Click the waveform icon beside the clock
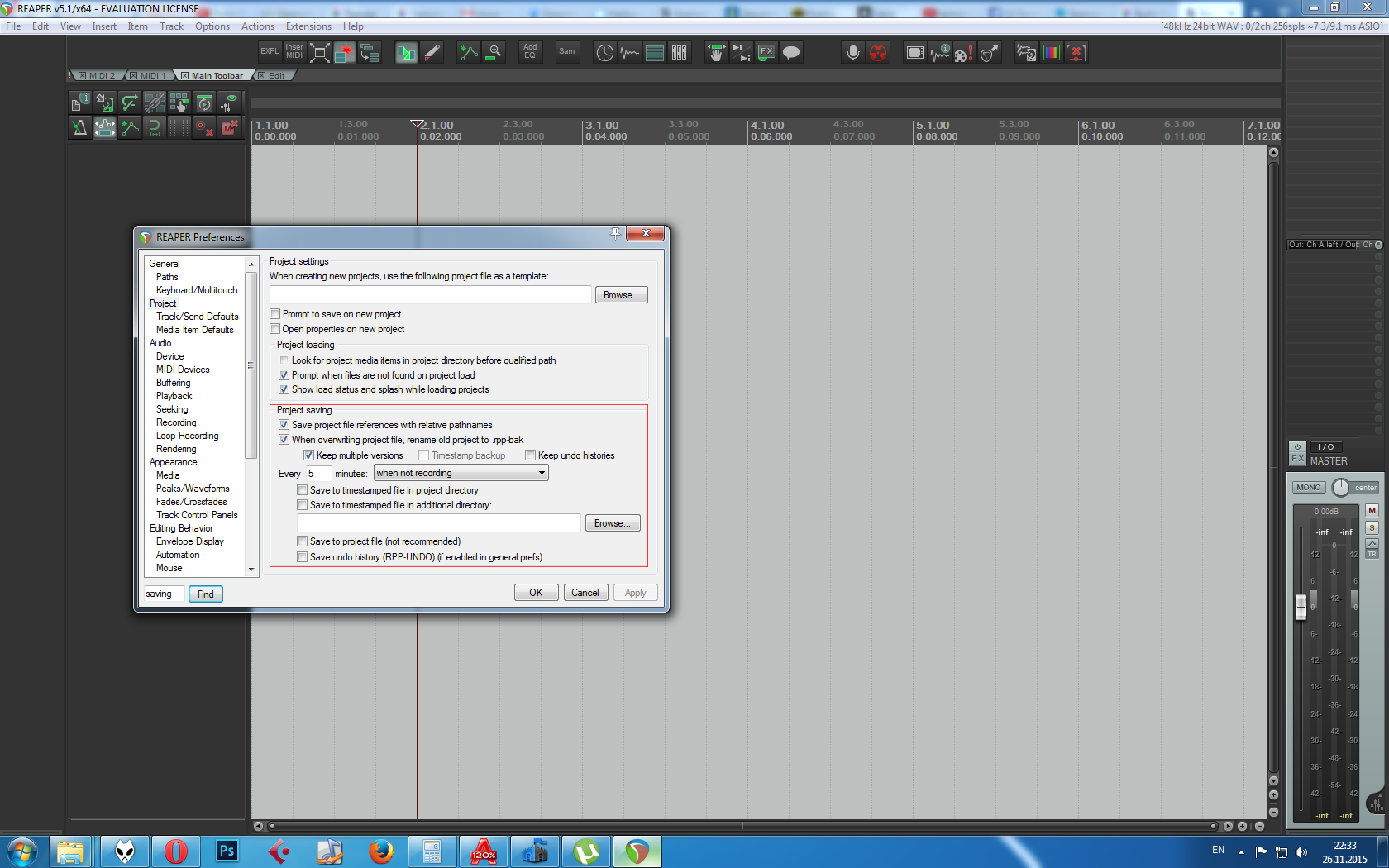Image resolution: width=1389 pixels, height=868 pixels. click(x=630, y=52)
